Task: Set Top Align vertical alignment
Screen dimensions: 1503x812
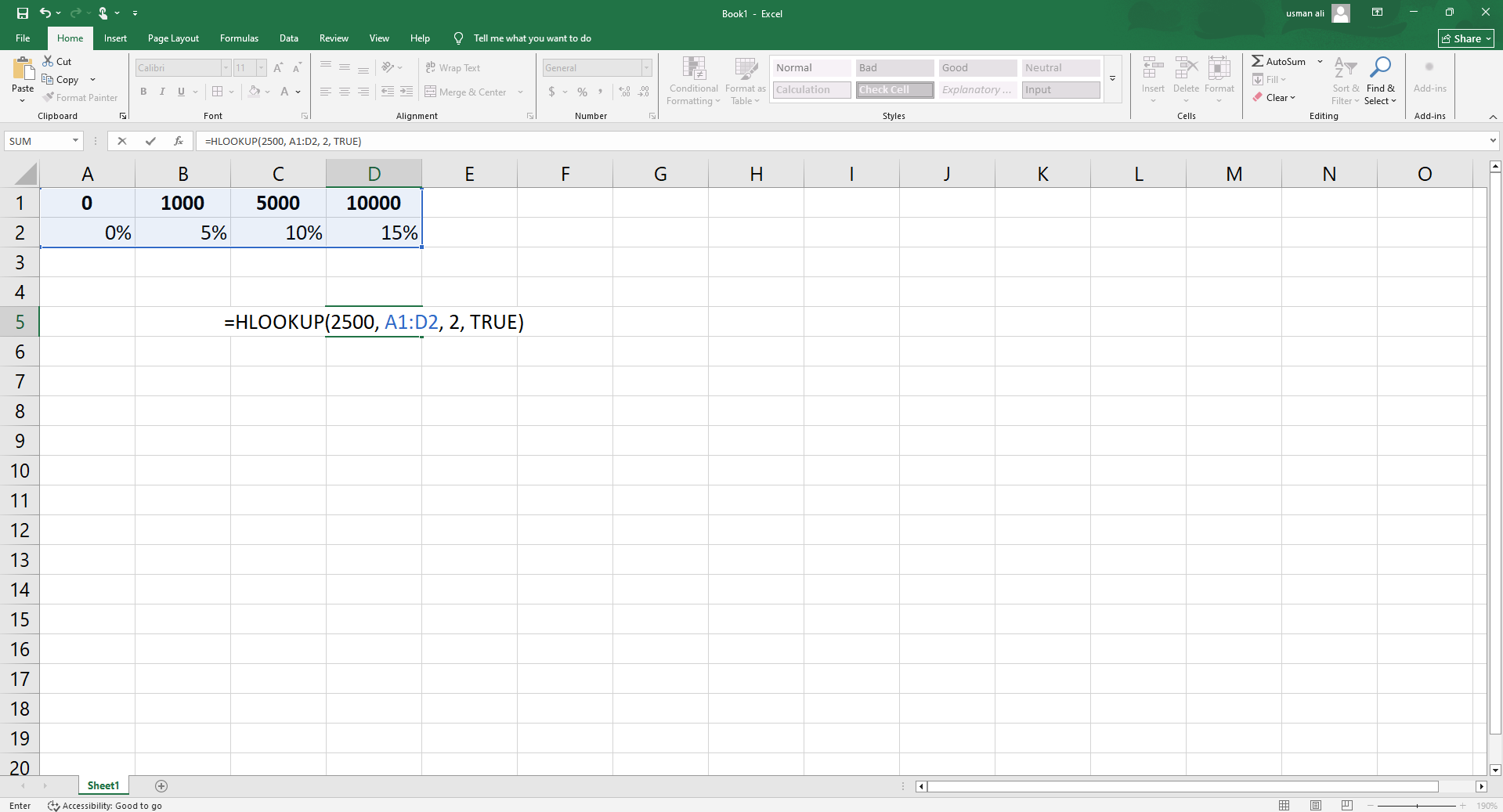Action: 326,67
